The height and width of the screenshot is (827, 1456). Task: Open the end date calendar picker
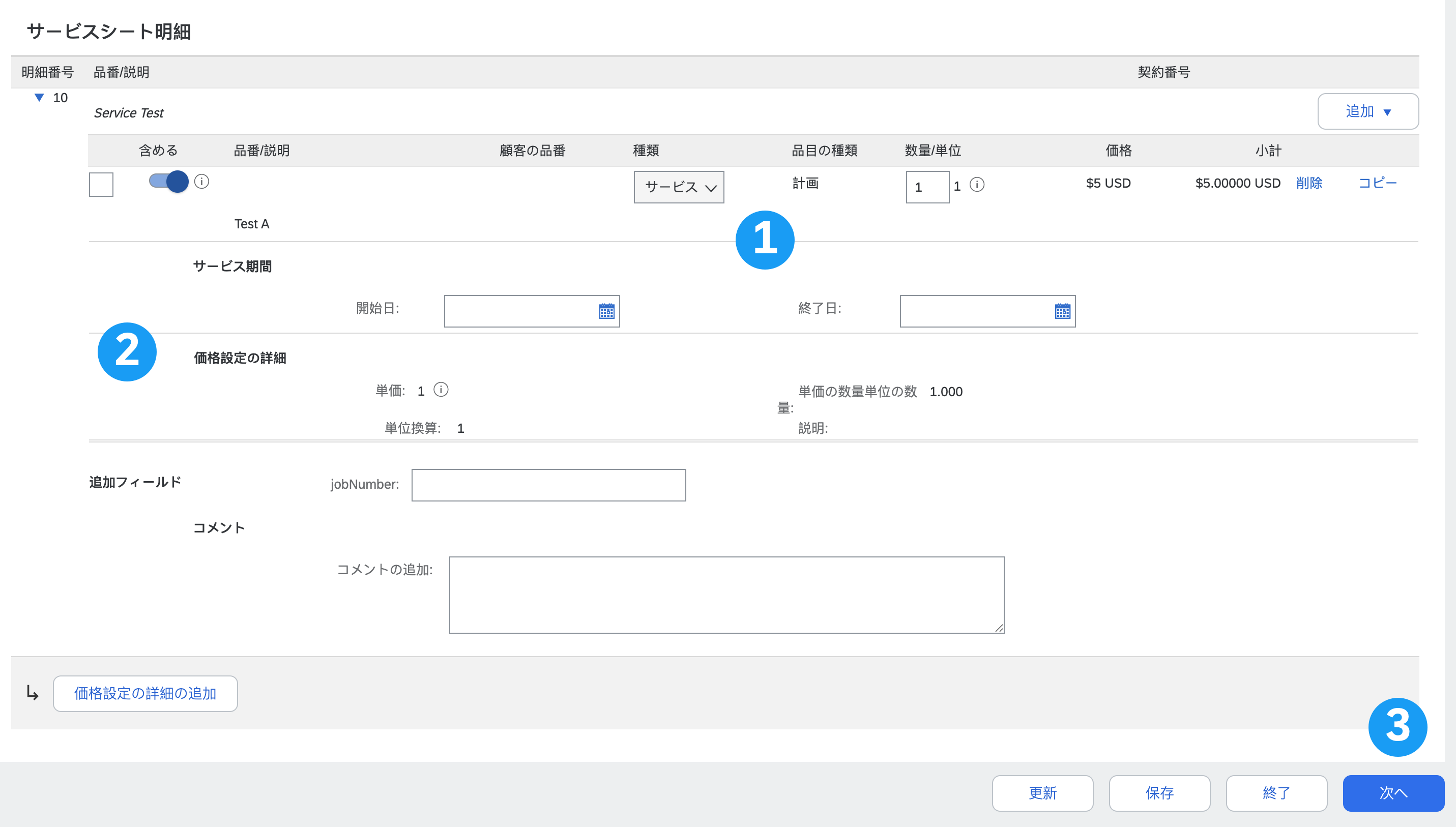(x=1062, y=311)
